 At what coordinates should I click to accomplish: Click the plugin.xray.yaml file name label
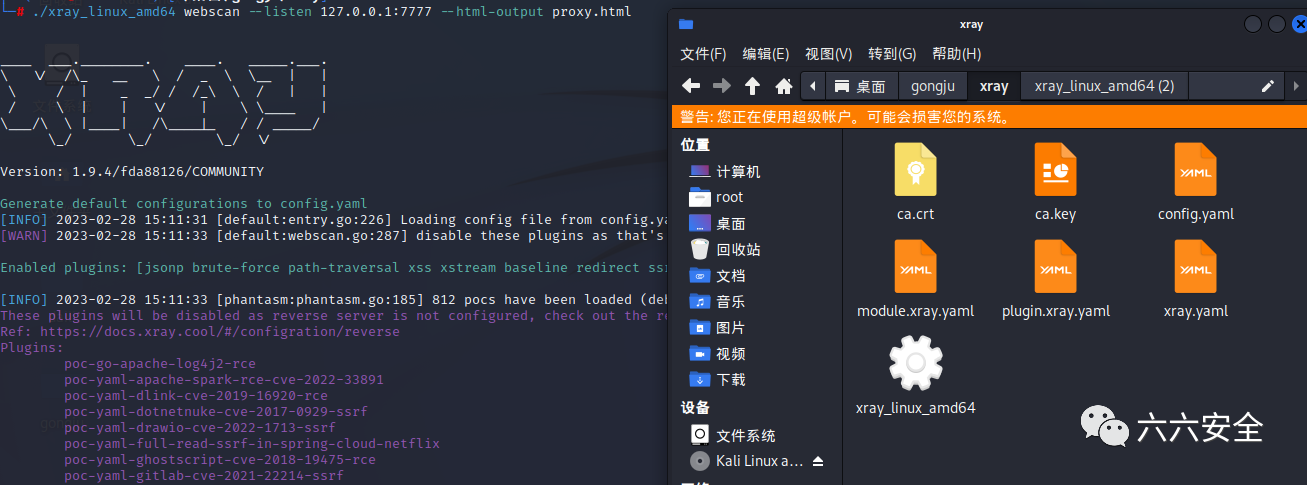click(1056, 311)
